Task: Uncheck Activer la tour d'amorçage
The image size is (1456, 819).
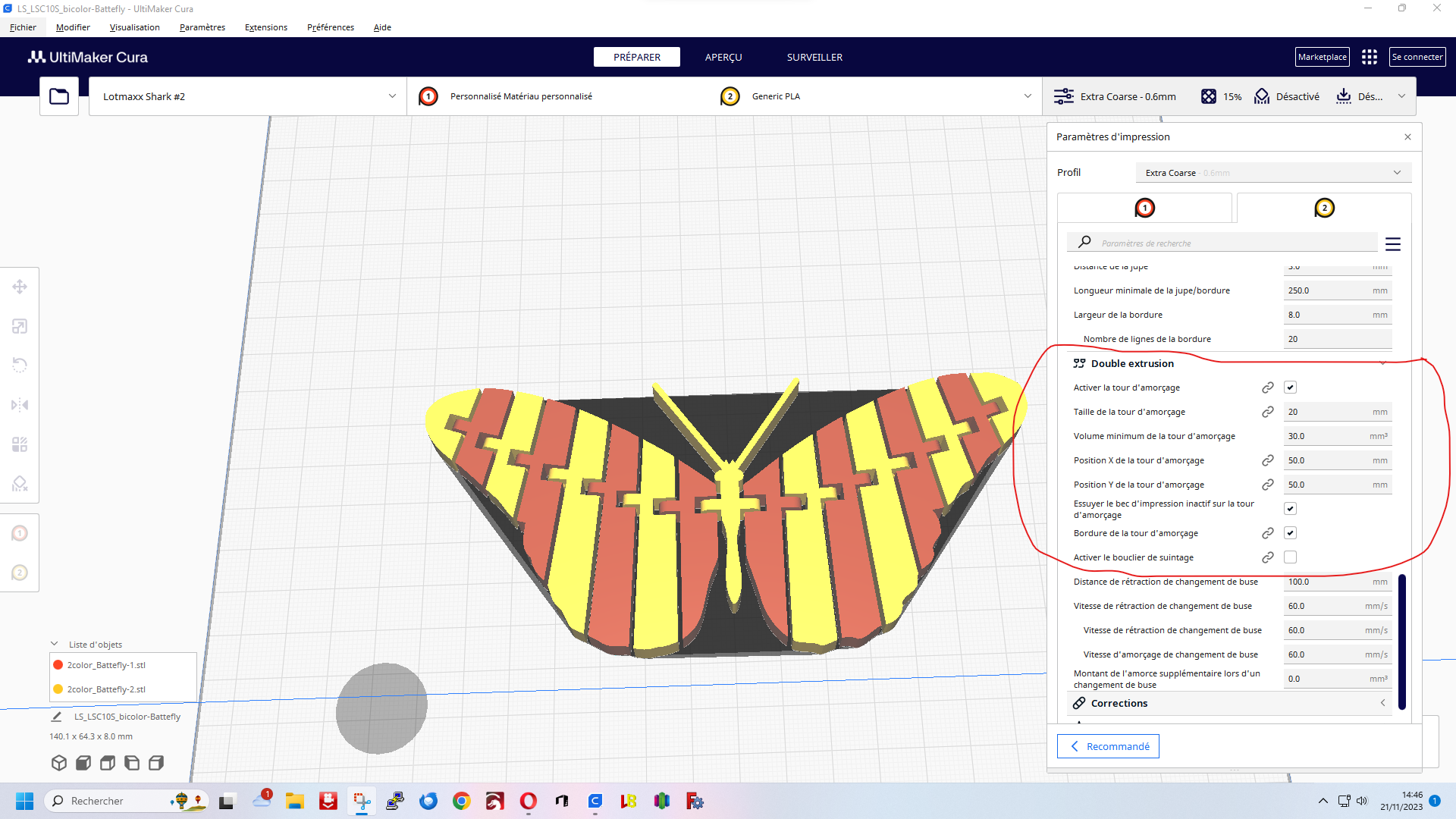Action: (1290, 388)
